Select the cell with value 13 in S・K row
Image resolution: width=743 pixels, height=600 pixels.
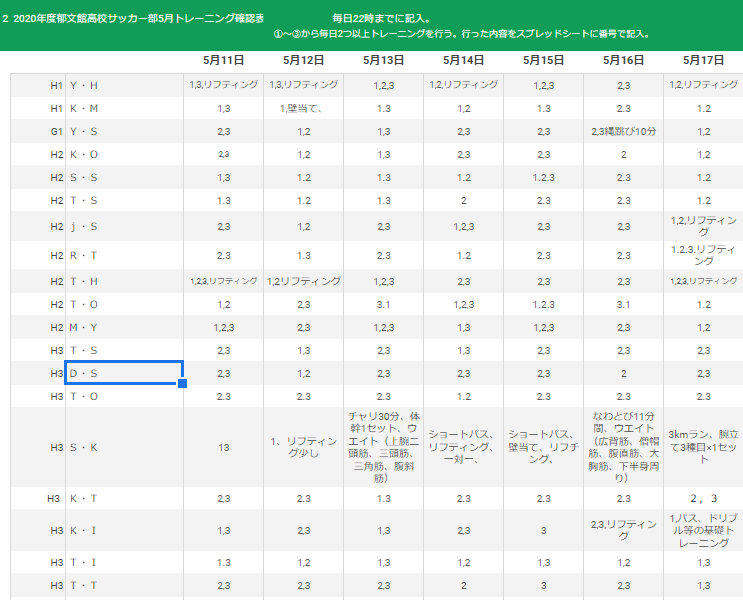[x=223, y=447]
